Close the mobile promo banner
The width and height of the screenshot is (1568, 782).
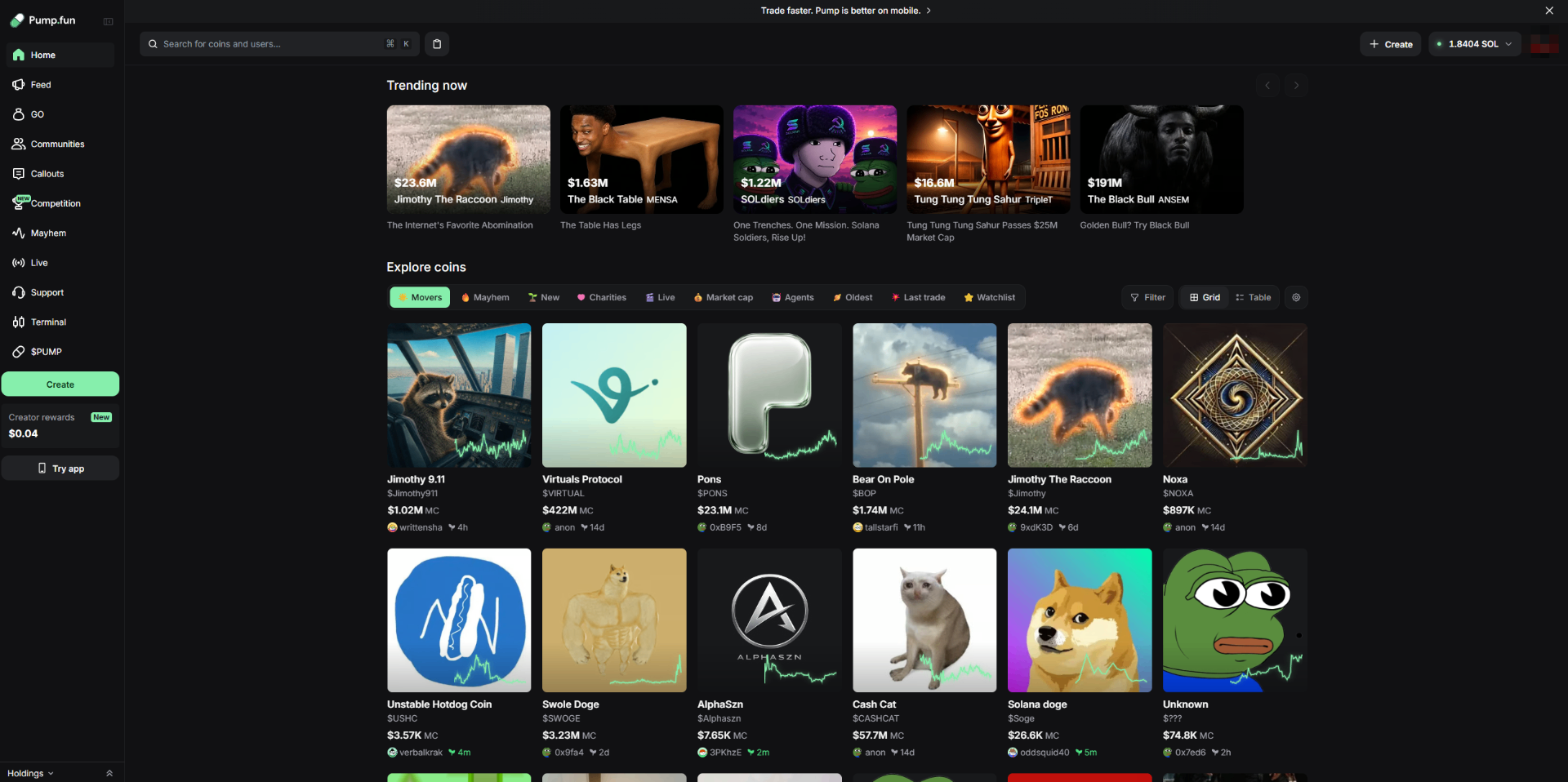1549,11
